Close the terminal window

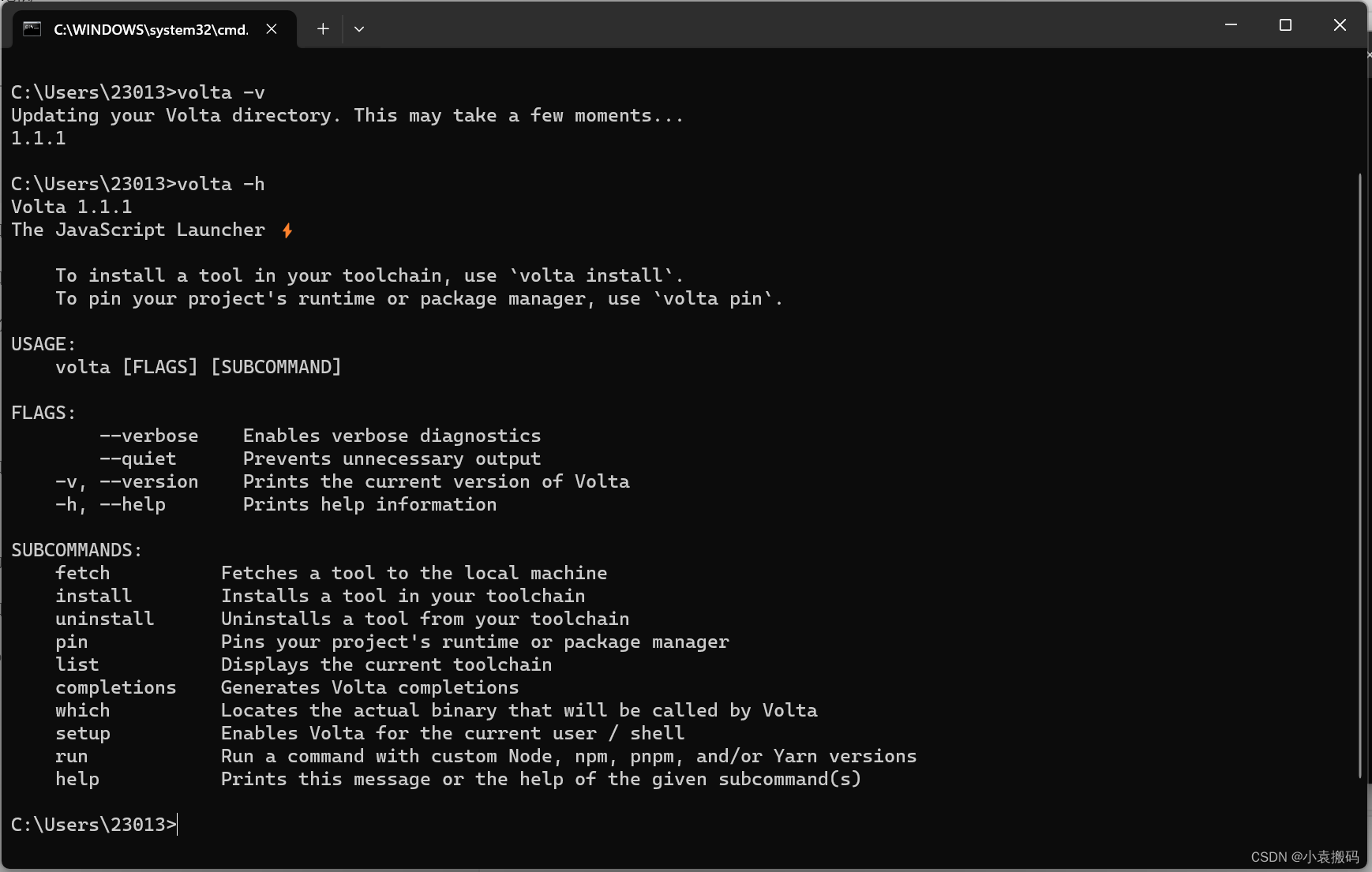click(1340, 25)
